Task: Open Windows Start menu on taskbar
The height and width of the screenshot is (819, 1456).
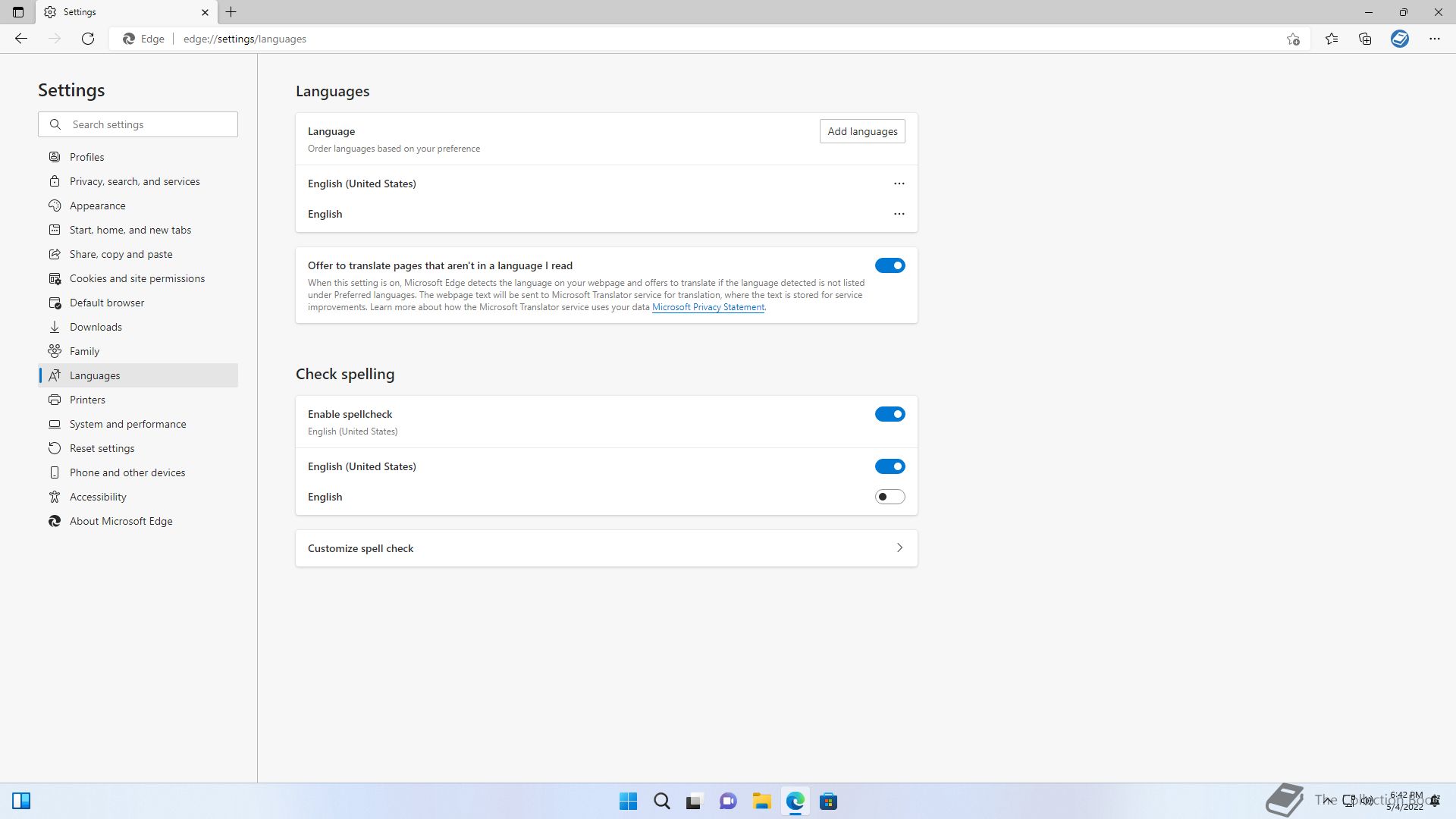Action: 629,802
